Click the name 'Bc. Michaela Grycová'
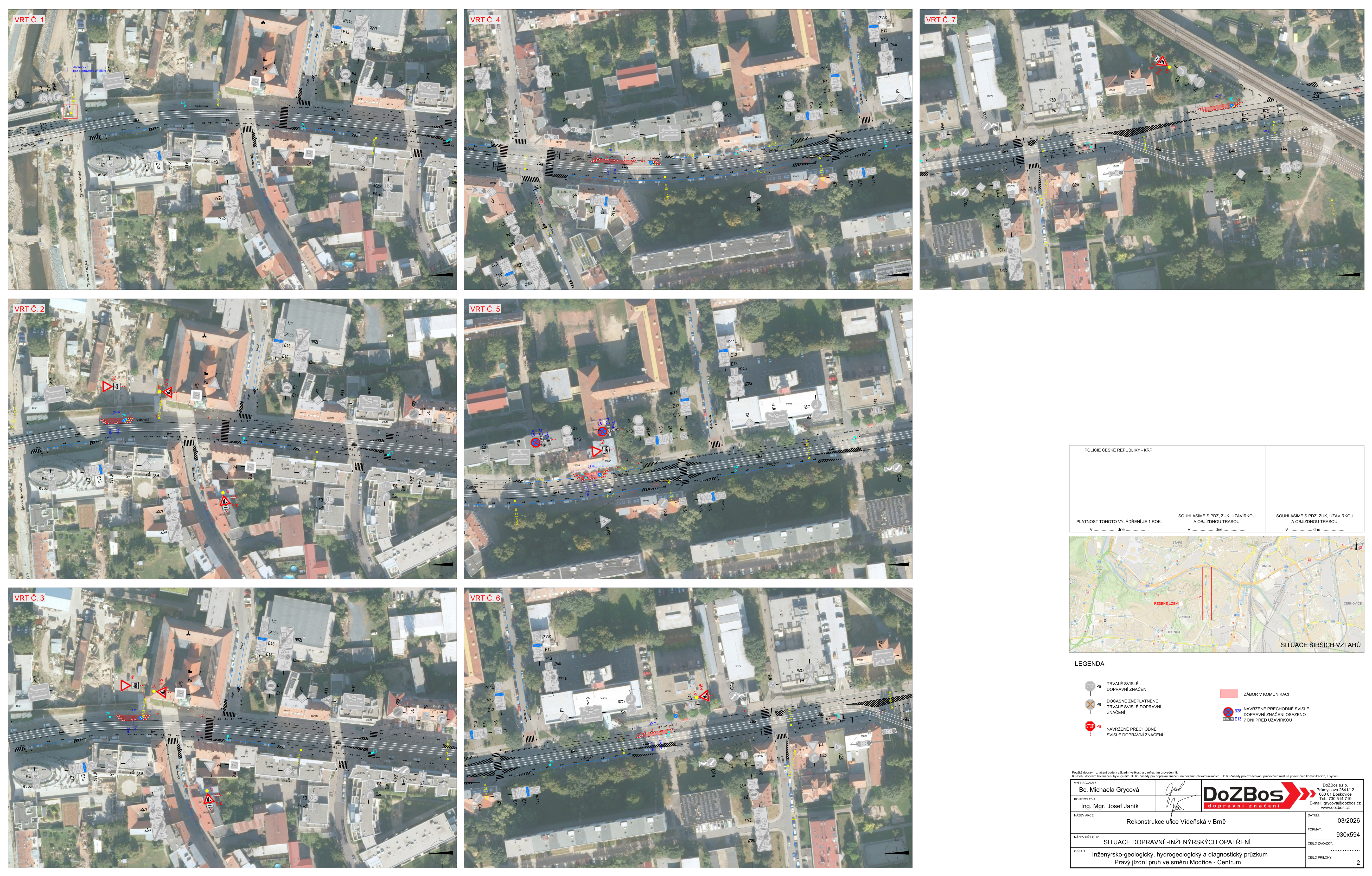Screen dimensions: 1372x876 point(1109,790)
